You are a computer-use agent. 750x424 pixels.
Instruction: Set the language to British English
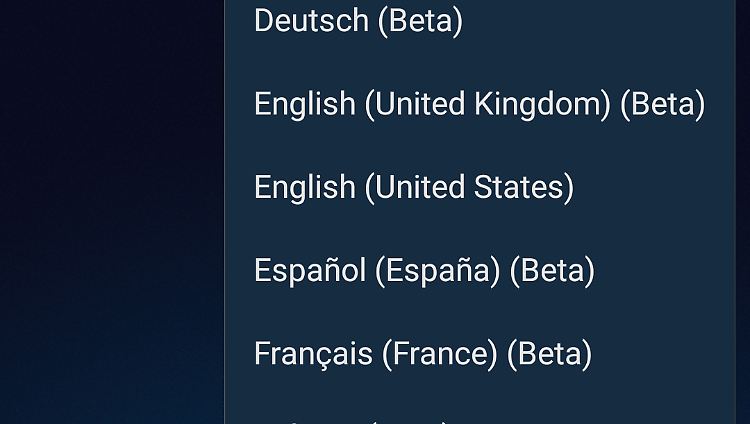pos(479,104)
